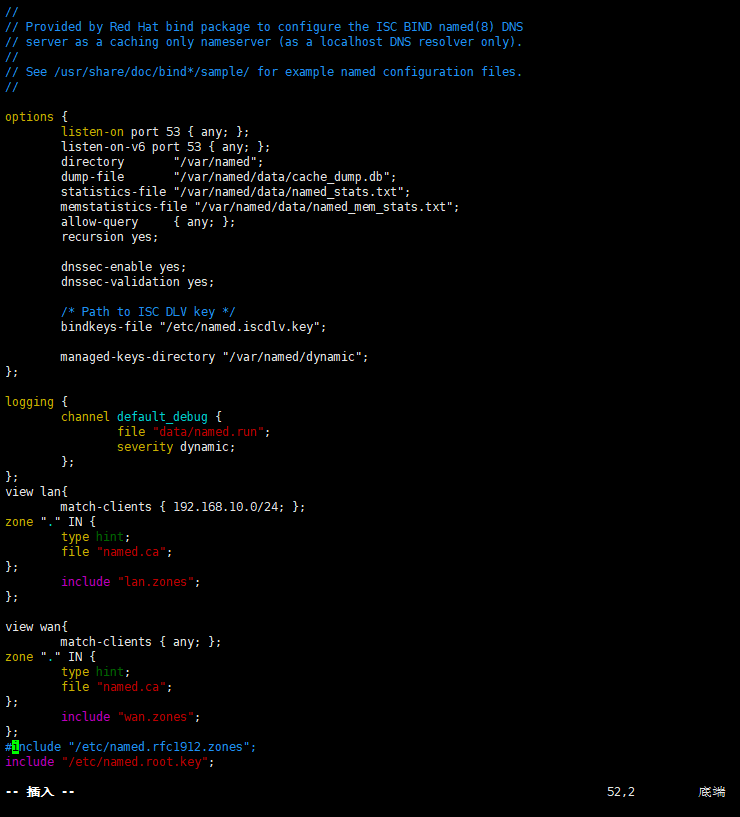Screen dimensions: 740x817
Task: Click the bindkeys-file named.iscdlv.key line
Action: pyautogui.click(x=193, y=327)
